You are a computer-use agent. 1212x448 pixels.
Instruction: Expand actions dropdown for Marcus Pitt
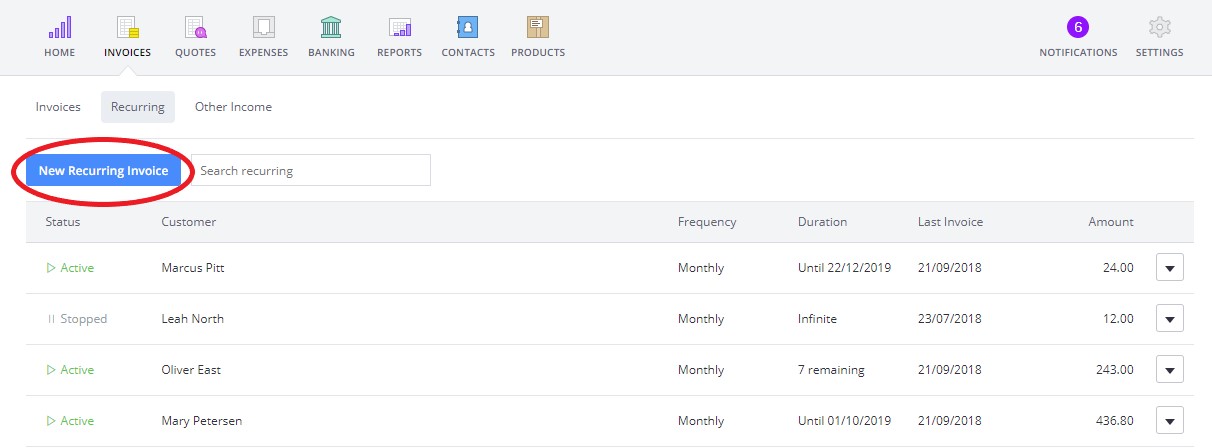(x=1170, y=268)
